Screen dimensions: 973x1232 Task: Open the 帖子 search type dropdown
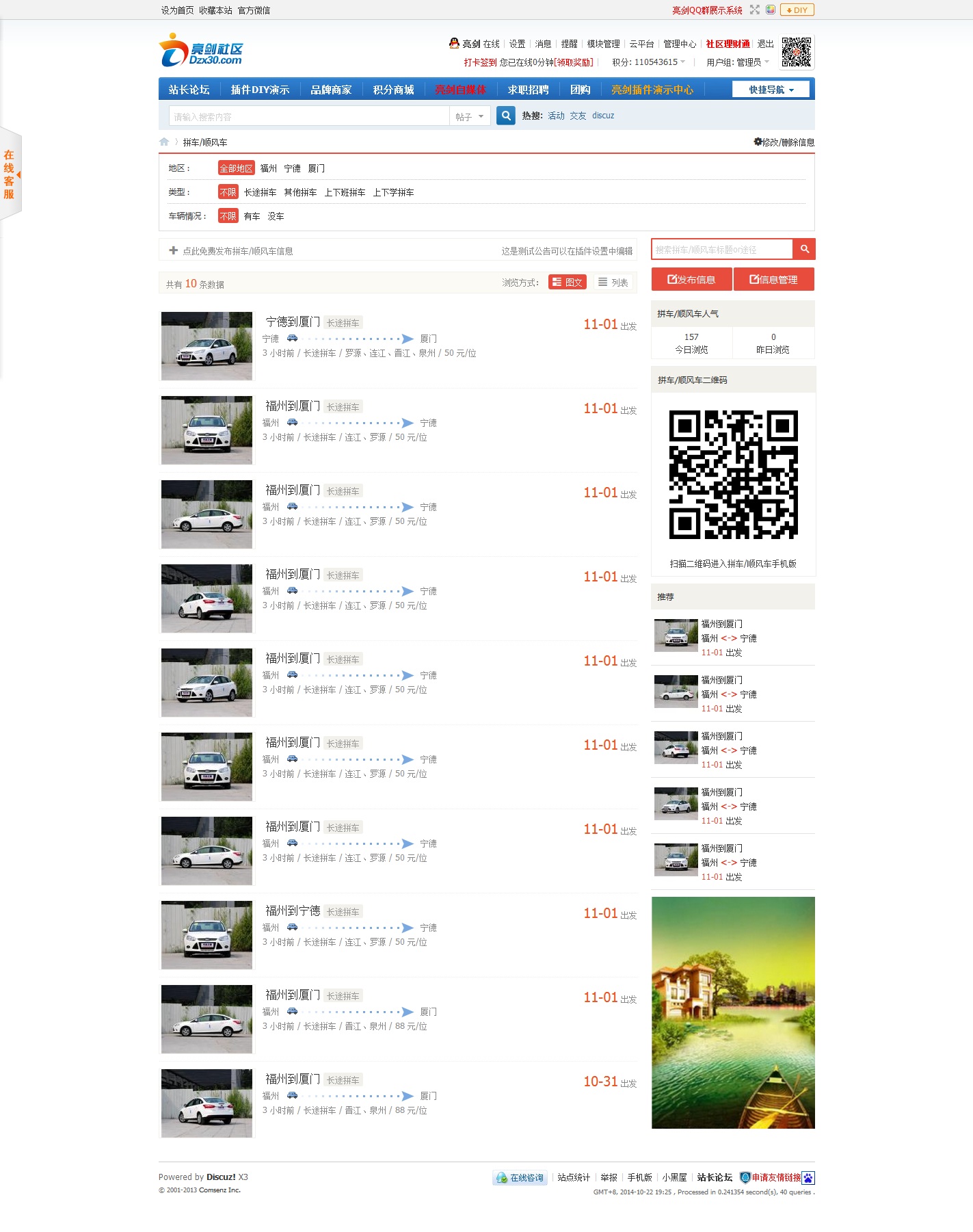(470, 116)
